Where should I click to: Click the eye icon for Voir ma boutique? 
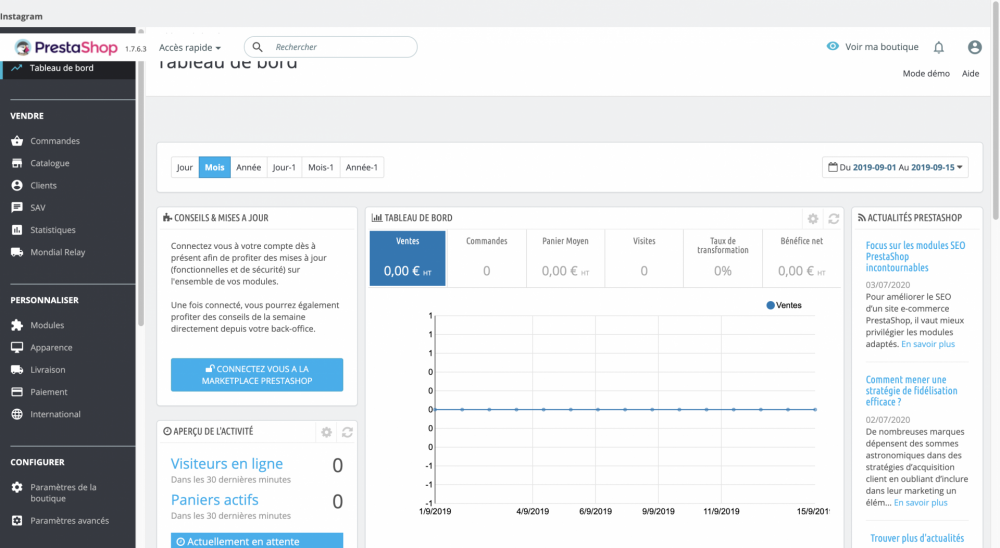coord(832,47)
